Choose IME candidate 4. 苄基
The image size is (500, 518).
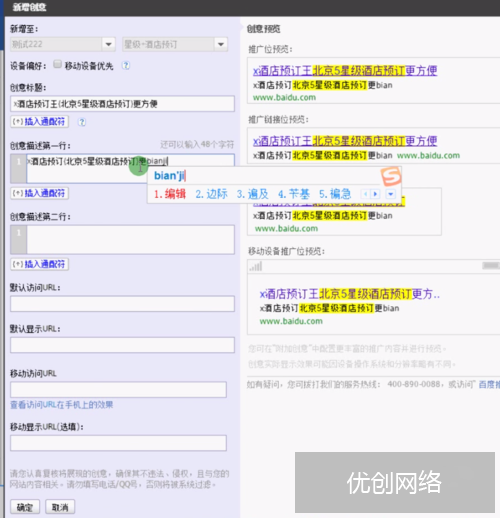click(294, 194)
